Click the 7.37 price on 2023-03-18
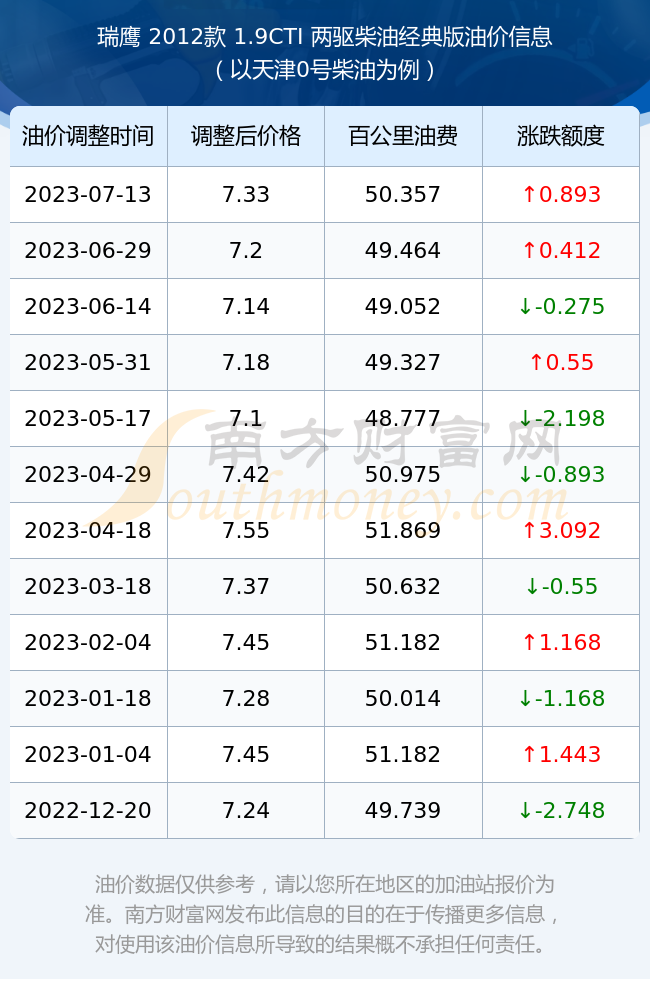The image size is (650, 1000). 246,587
